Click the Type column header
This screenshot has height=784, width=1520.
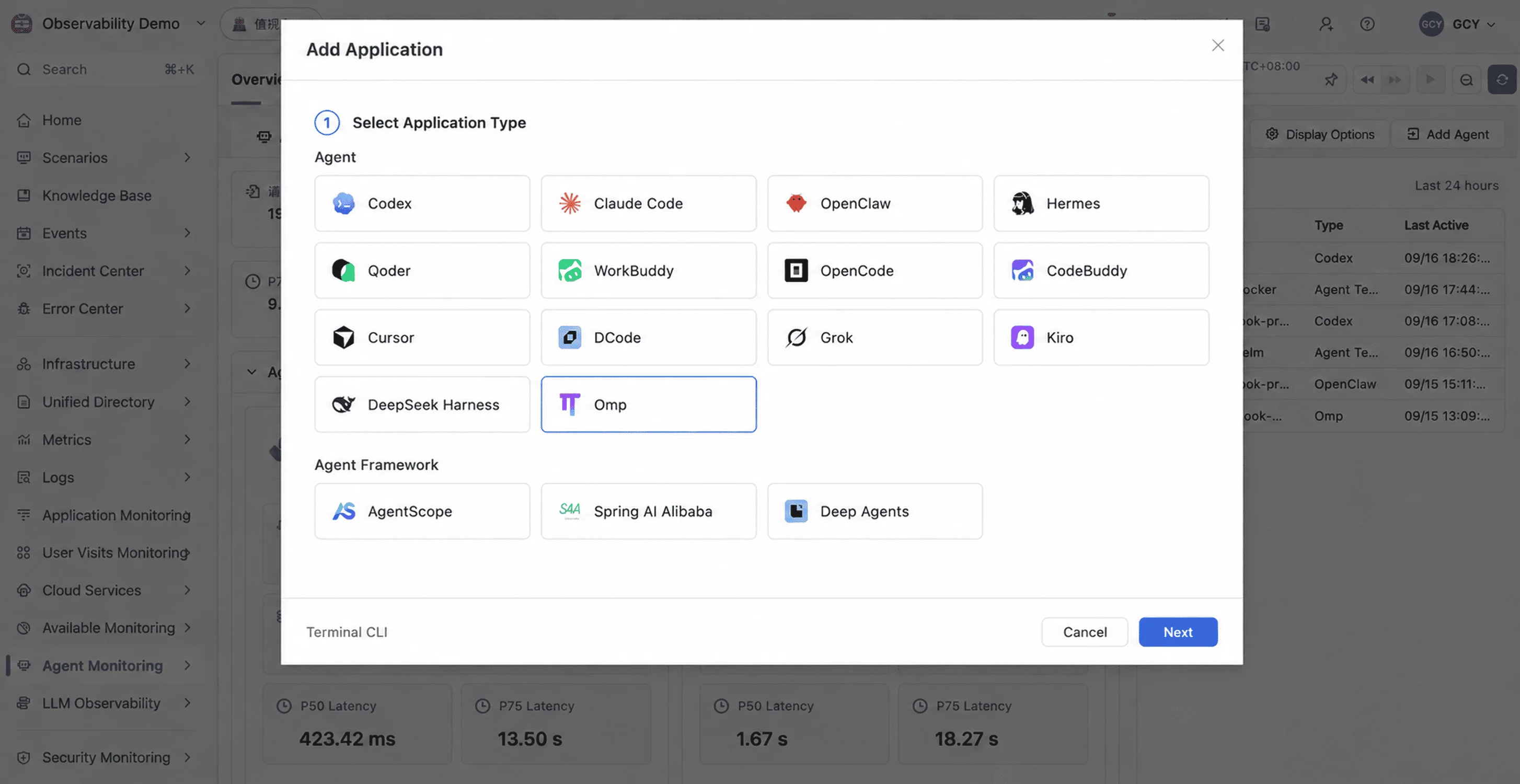pyautogui.click(x=1328, y=225)
